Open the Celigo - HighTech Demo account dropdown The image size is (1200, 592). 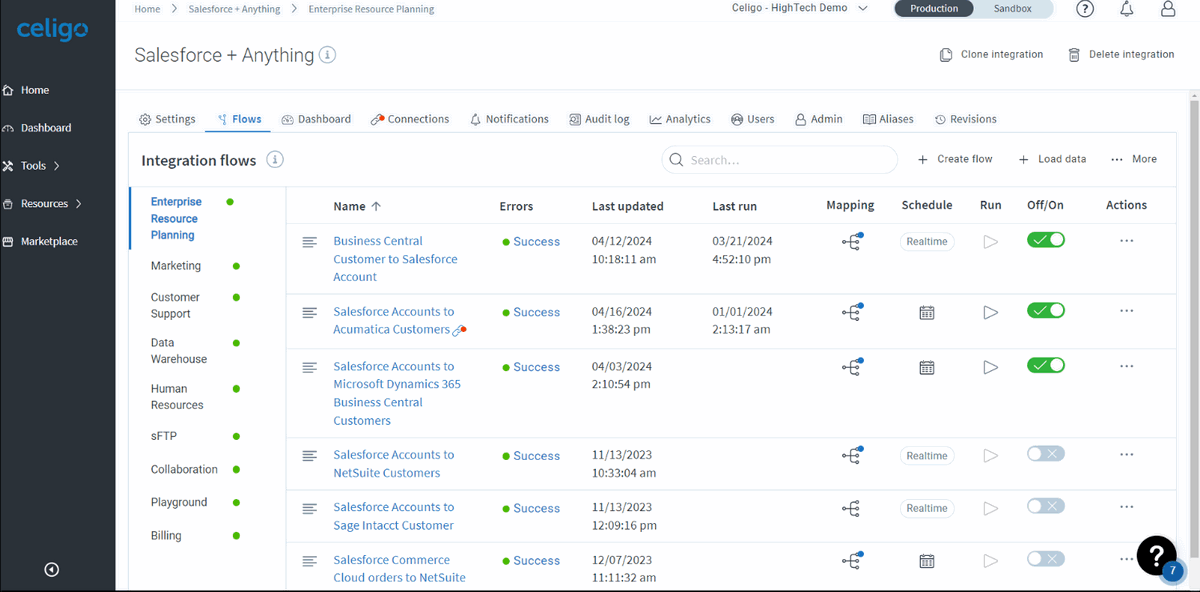click(800, 8)
